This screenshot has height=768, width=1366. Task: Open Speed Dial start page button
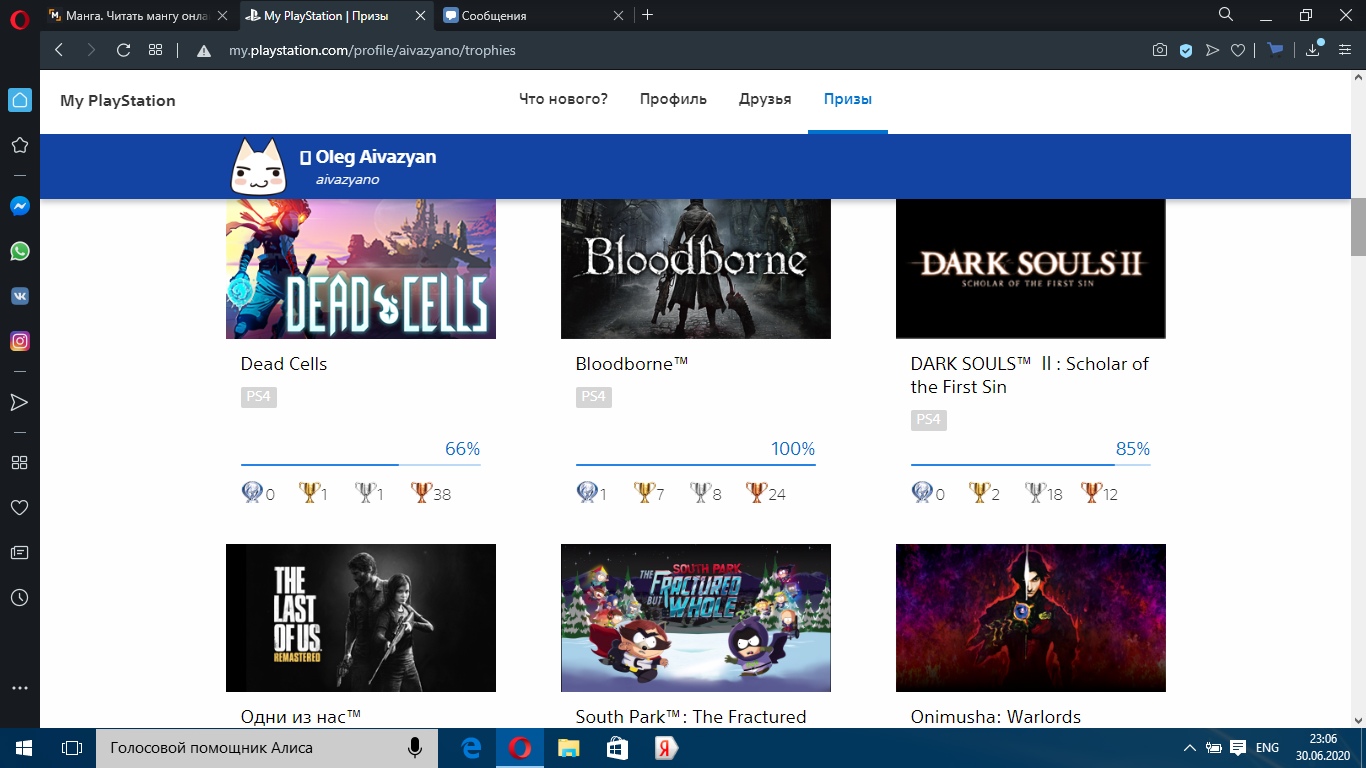coord(155,50)
